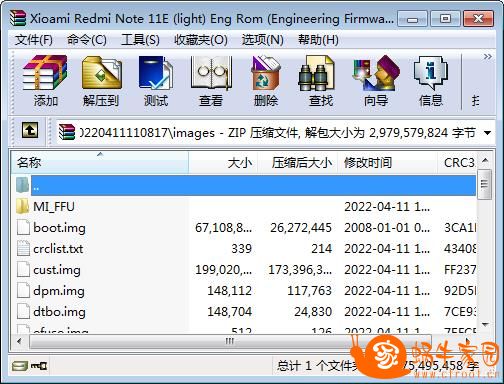
Task: Click the dpm.img file icon
Action: pos(23,291)
